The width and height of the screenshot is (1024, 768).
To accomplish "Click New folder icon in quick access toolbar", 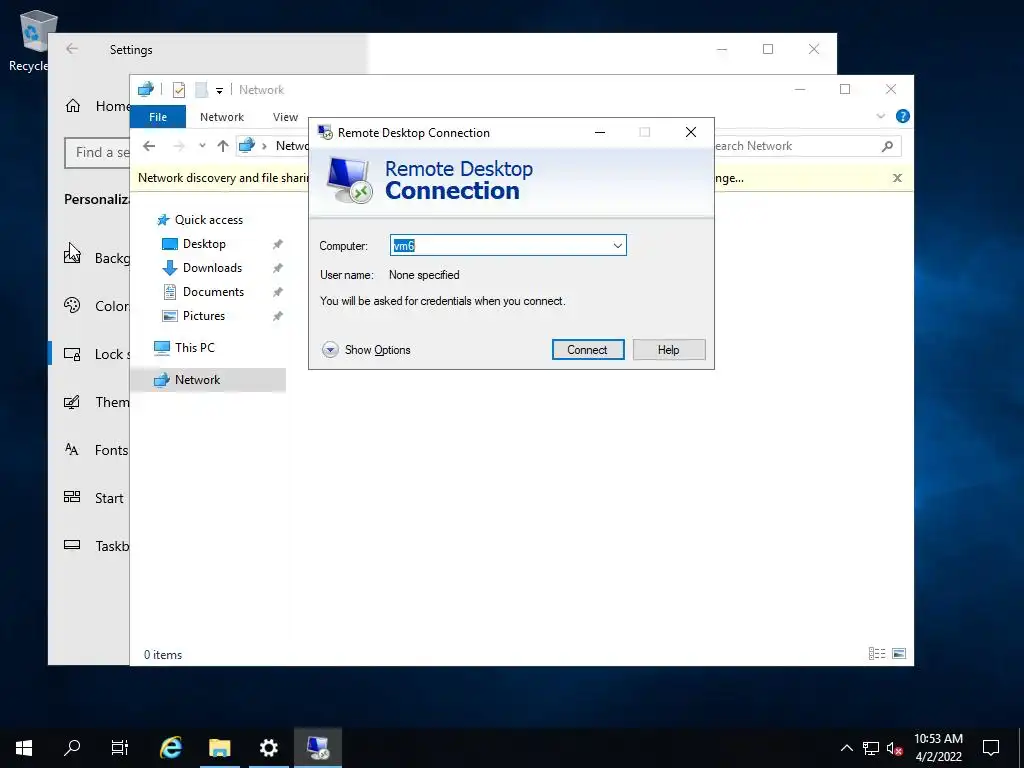I will pyautogui.click(x=202, y=89).
